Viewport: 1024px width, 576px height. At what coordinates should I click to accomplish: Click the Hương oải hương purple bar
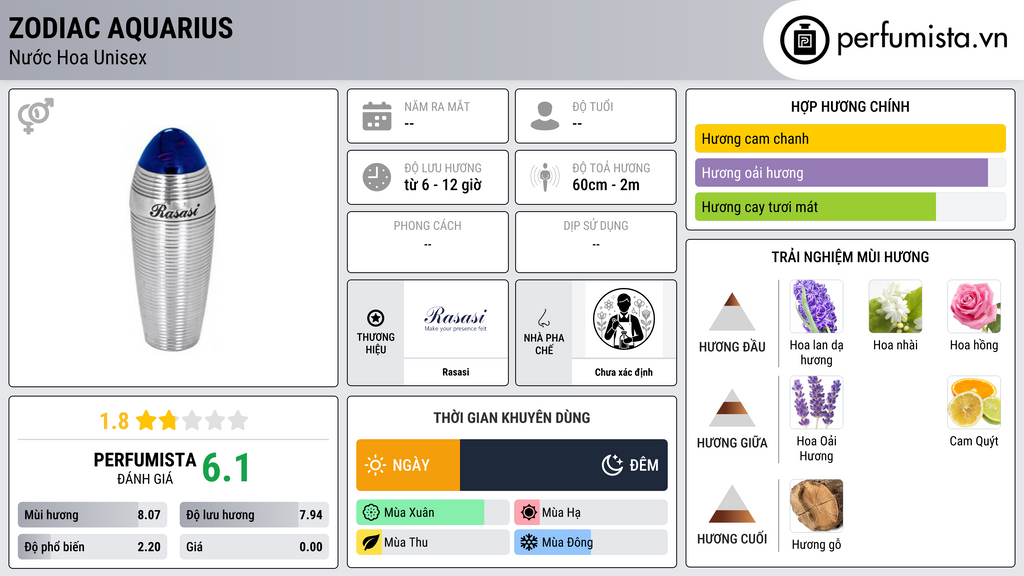click(x=850, y=173)
